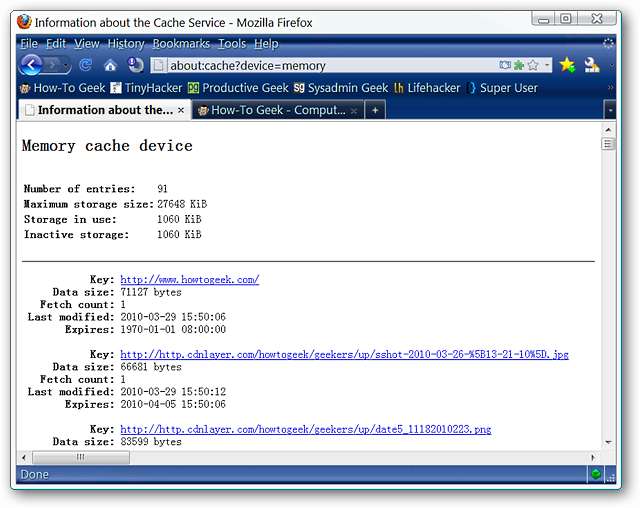The width and height of the screenshot is (640, 508).
Task: Open the list all tabs dropdown
Action: click(610, 110)
